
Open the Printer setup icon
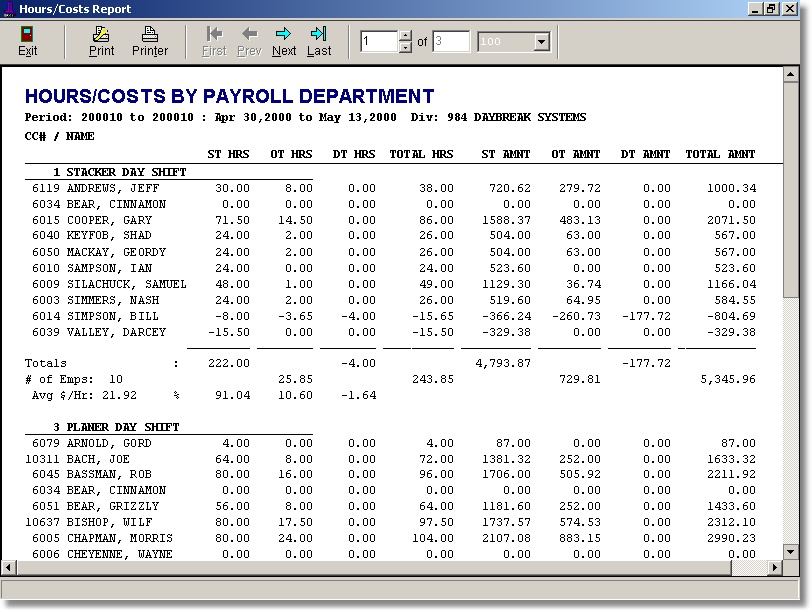tap(150, 34)
